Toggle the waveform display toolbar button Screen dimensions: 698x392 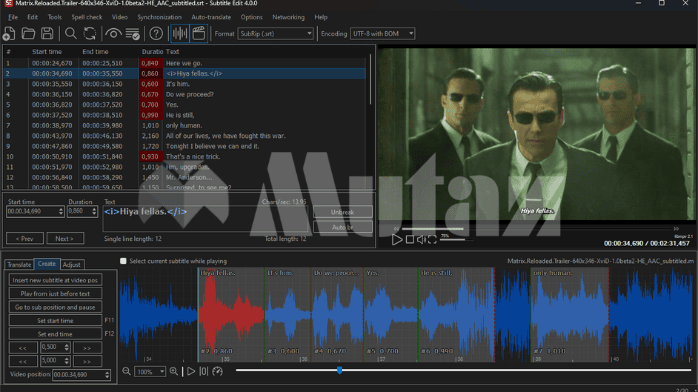(x=180, y=33)
